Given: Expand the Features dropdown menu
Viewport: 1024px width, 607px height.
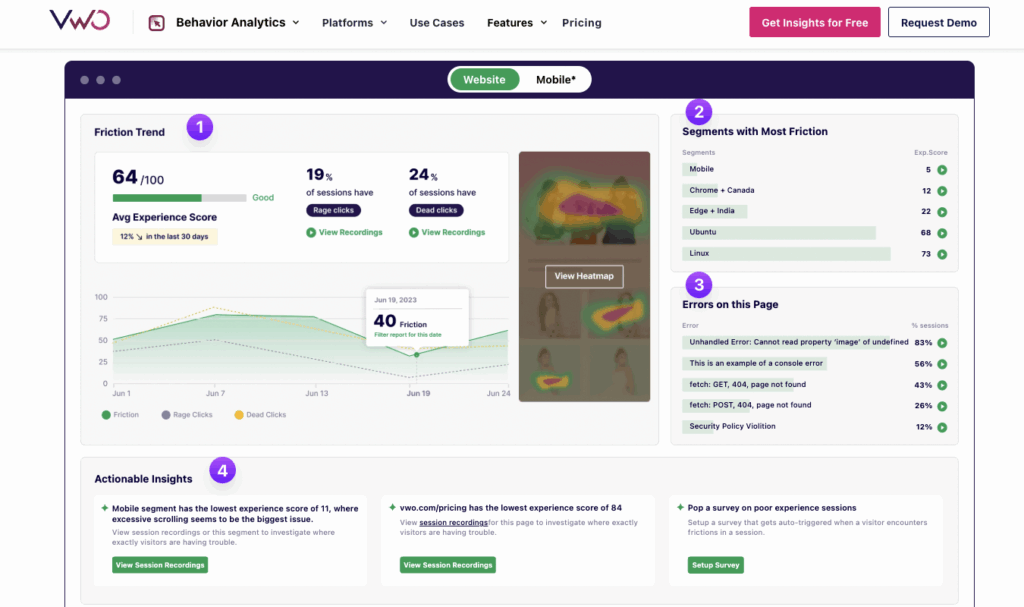Looking at the screenshot, I should point(516,23).
